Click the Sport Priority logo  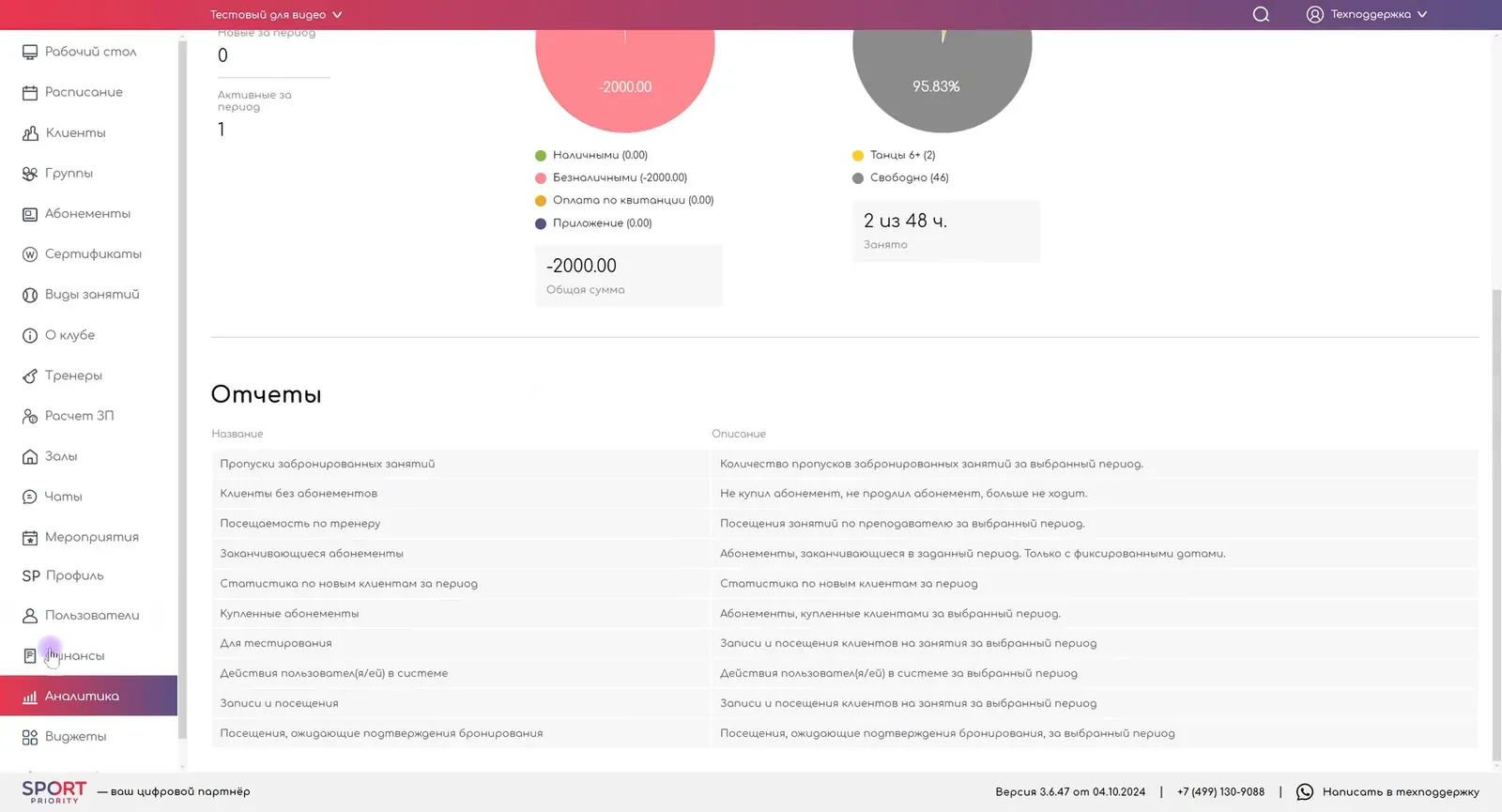click(x=54, y=791)
